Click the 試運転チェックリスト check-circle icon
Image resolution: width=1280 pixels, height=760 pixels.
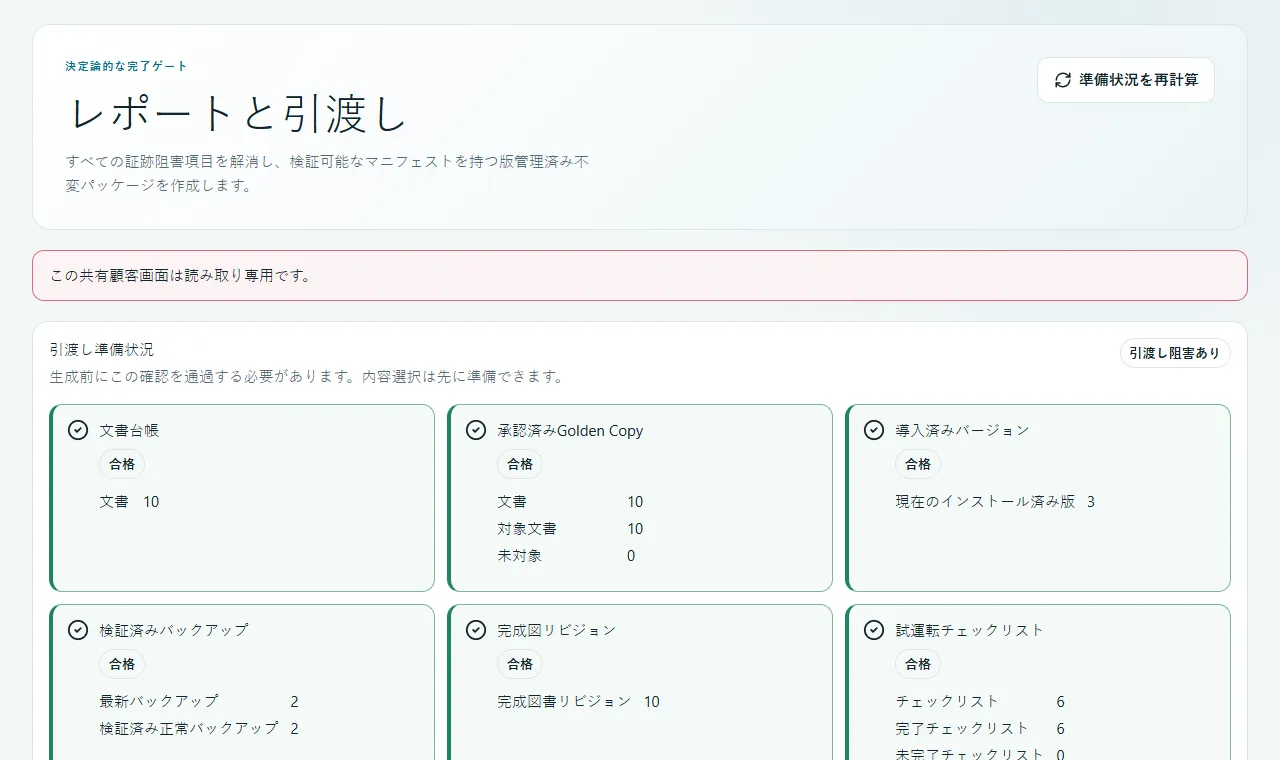873,630
